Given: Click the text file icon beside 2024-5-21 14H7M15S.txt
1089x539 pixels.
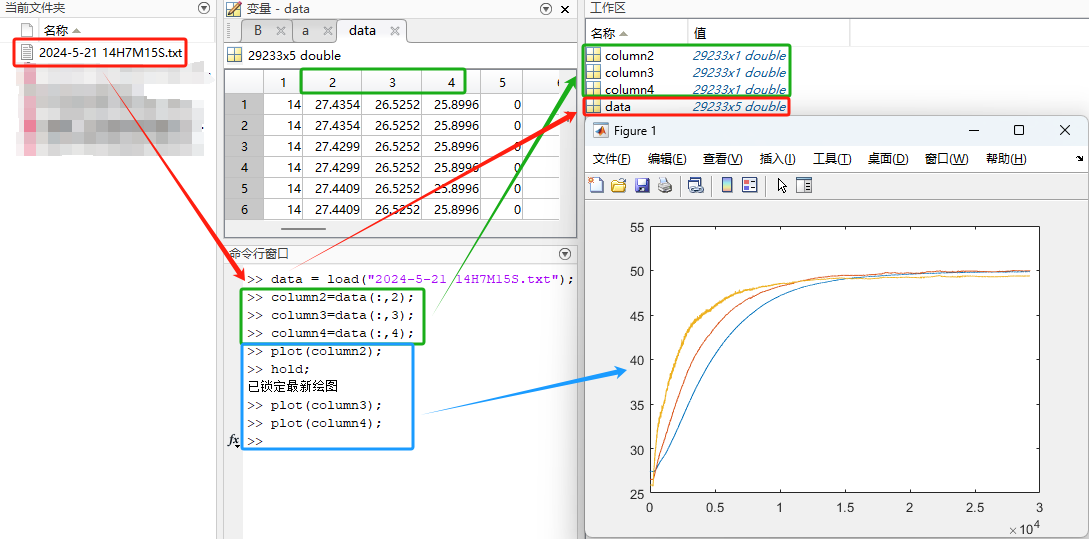Looking at the screenshot, I should click(x=27, y=52).
